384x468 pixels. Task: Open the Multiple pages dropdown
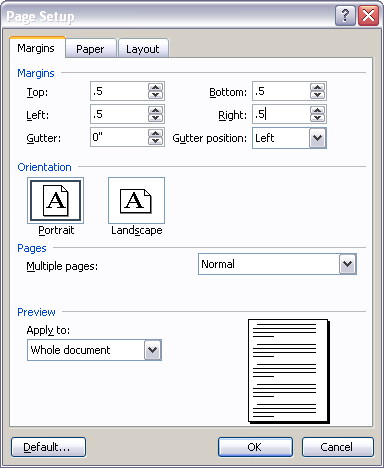(348, 264)
